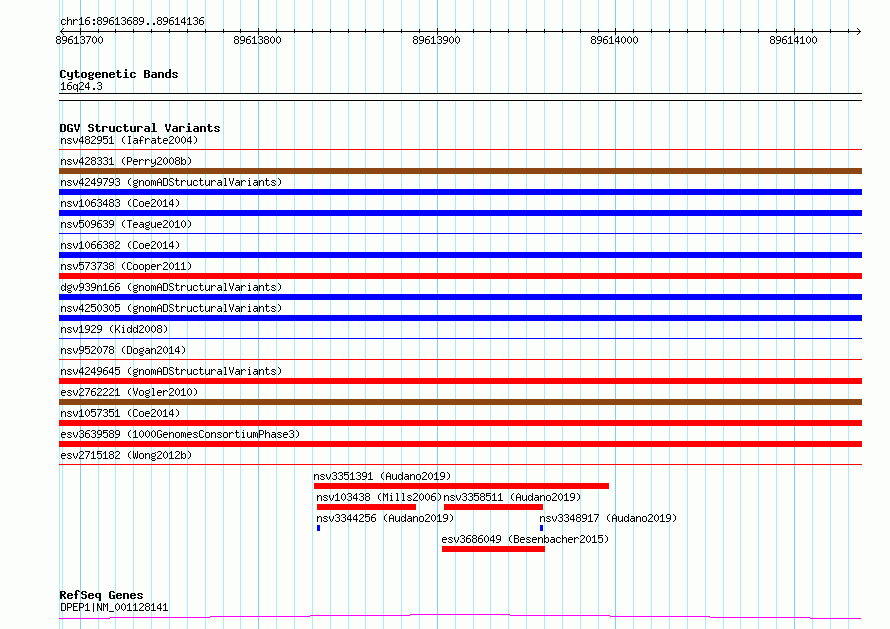890x629 pixels.
Task: Select the 16q24.3 cytogenetic band label
Action: pos(81,86)
